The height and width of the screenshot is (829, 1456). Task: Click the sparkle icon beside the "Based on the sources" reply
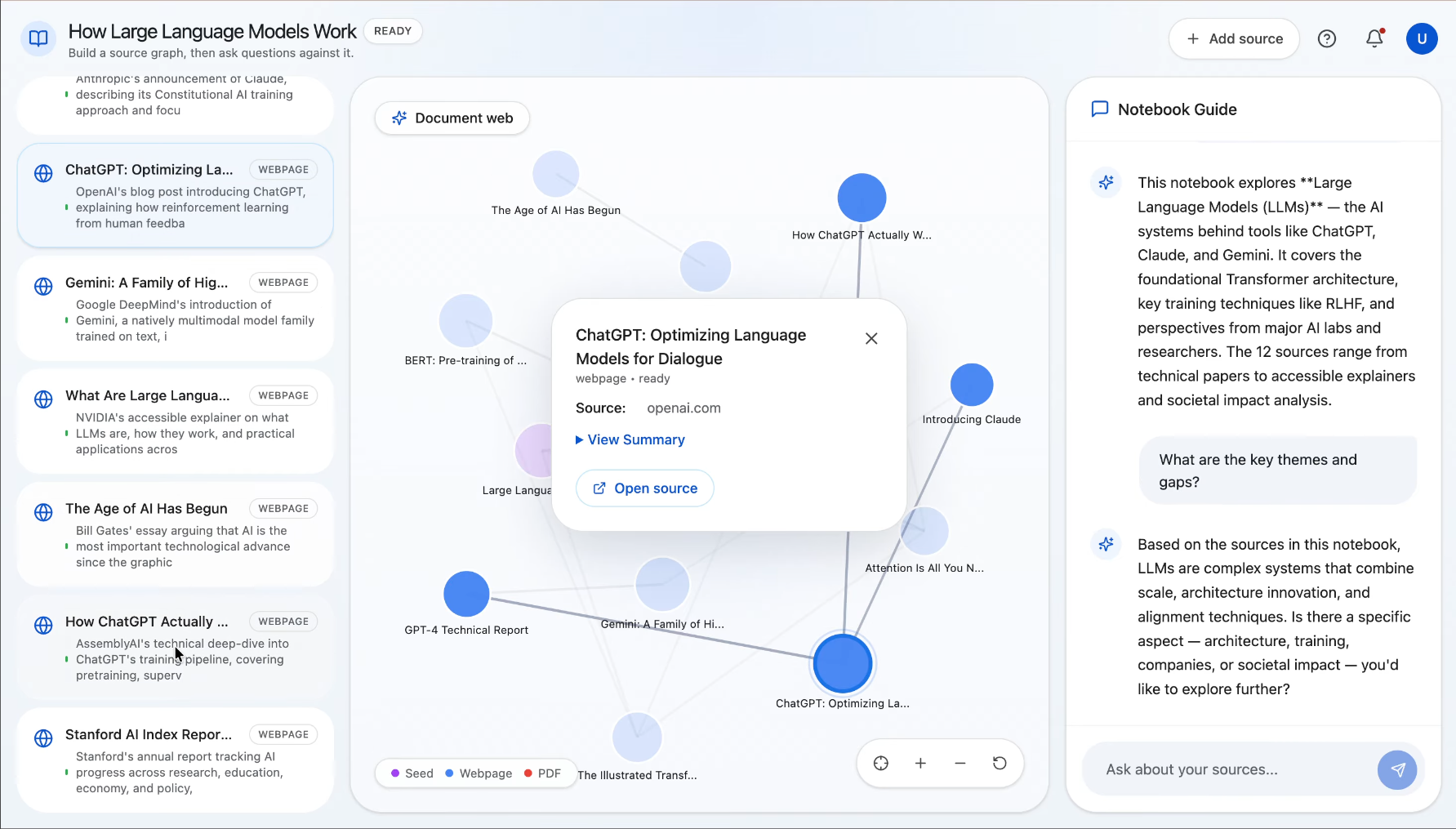click(1106, 544)
